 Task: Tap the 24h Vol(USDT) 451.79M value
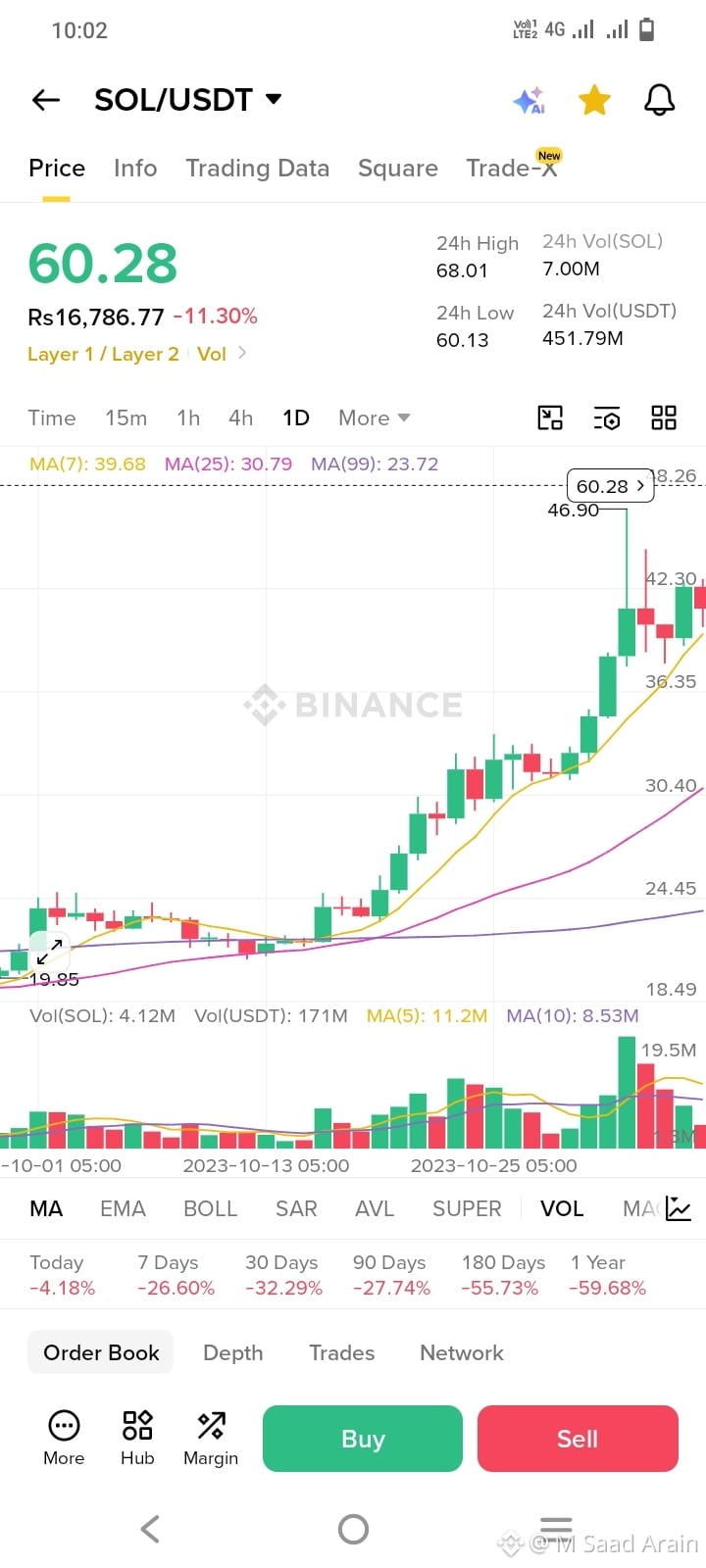click(x=582, y=338)
